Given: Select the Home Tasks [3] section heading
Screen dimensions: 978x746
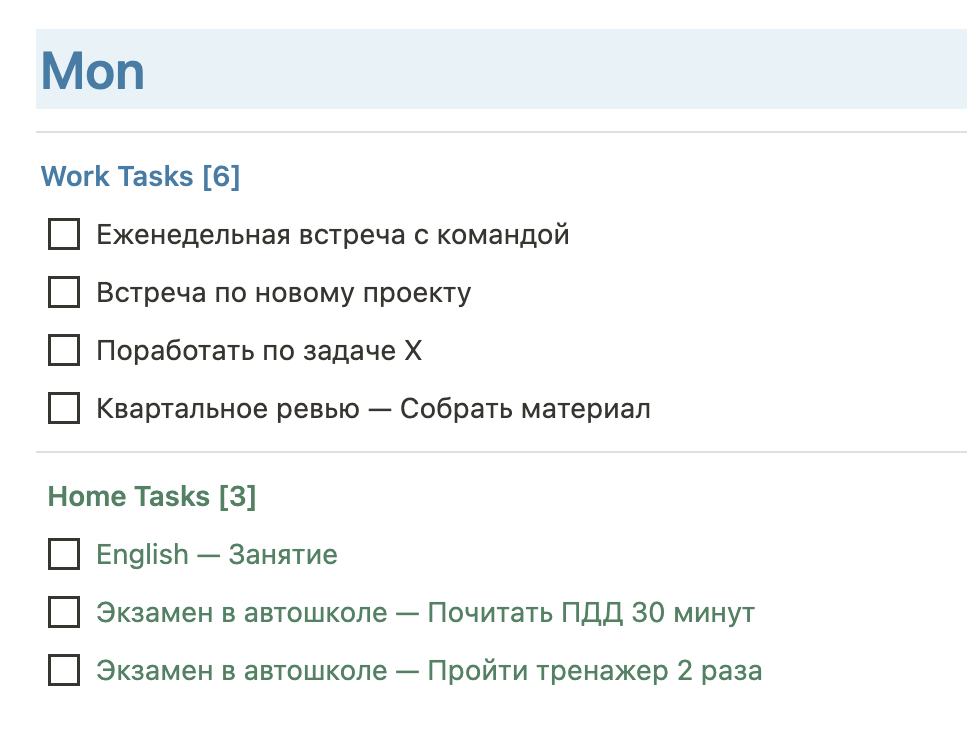Looking at the screenshot, I should tap(152, 497).
